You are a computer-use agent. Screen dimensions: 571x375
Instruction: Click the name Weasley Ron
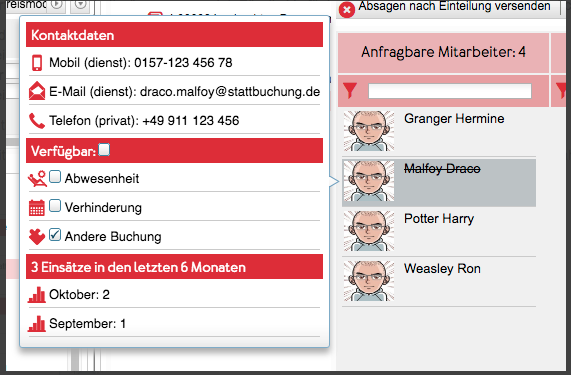pyautogui.click(x=442, y=269)
